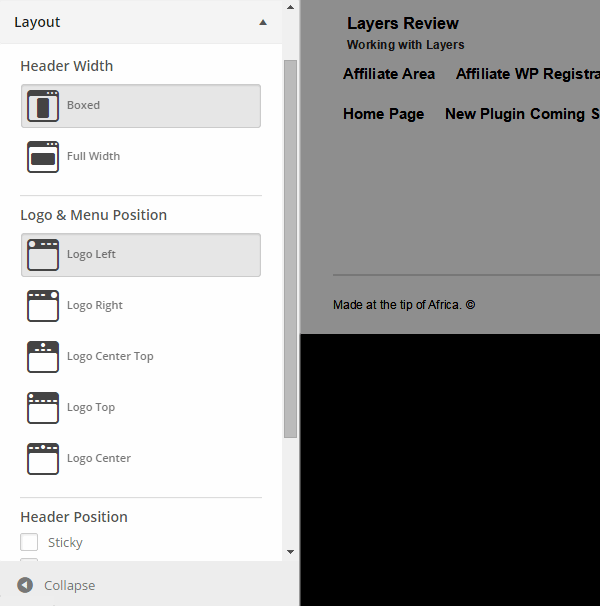Open the Home Page menu item
This screenshot has height=606, width=600.
(x=384, y=114)
